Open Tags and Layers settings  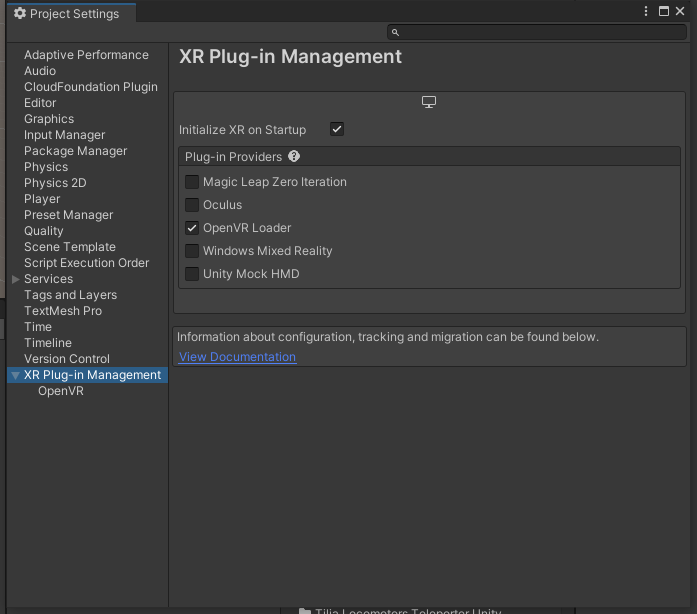tap(71, 295)
